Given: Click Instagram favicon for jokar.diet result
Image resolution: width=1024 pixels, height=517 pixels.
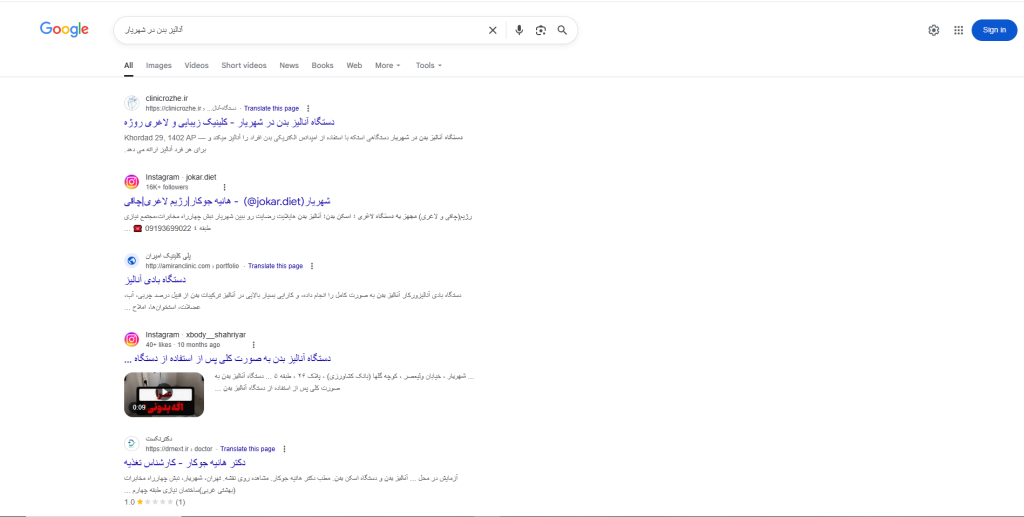Looking at the screenshot, I should coord(132,182).
